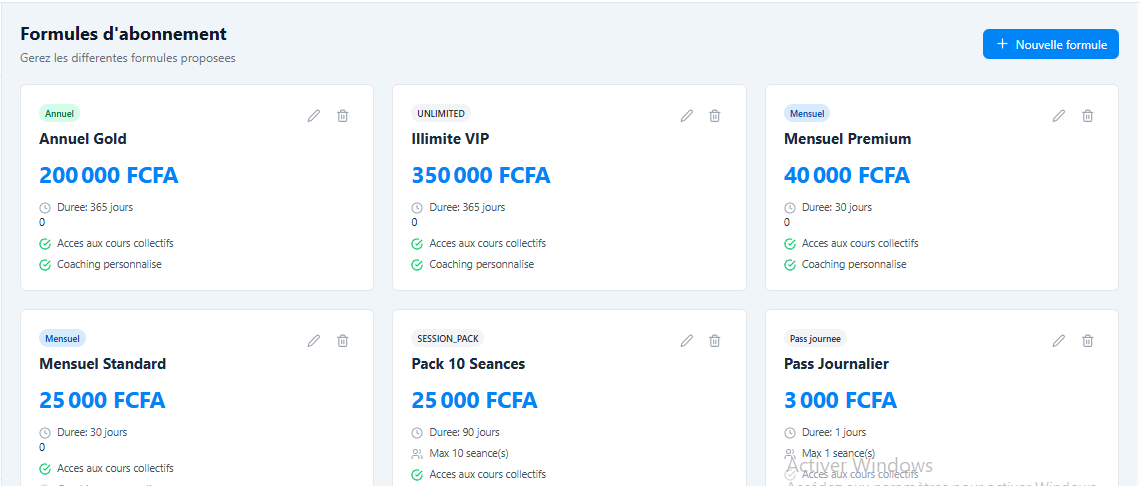This screenshot has width=1140, height=486.
Task: Click the Annuel badge on Annuel Gold
Action: point(59,113)
